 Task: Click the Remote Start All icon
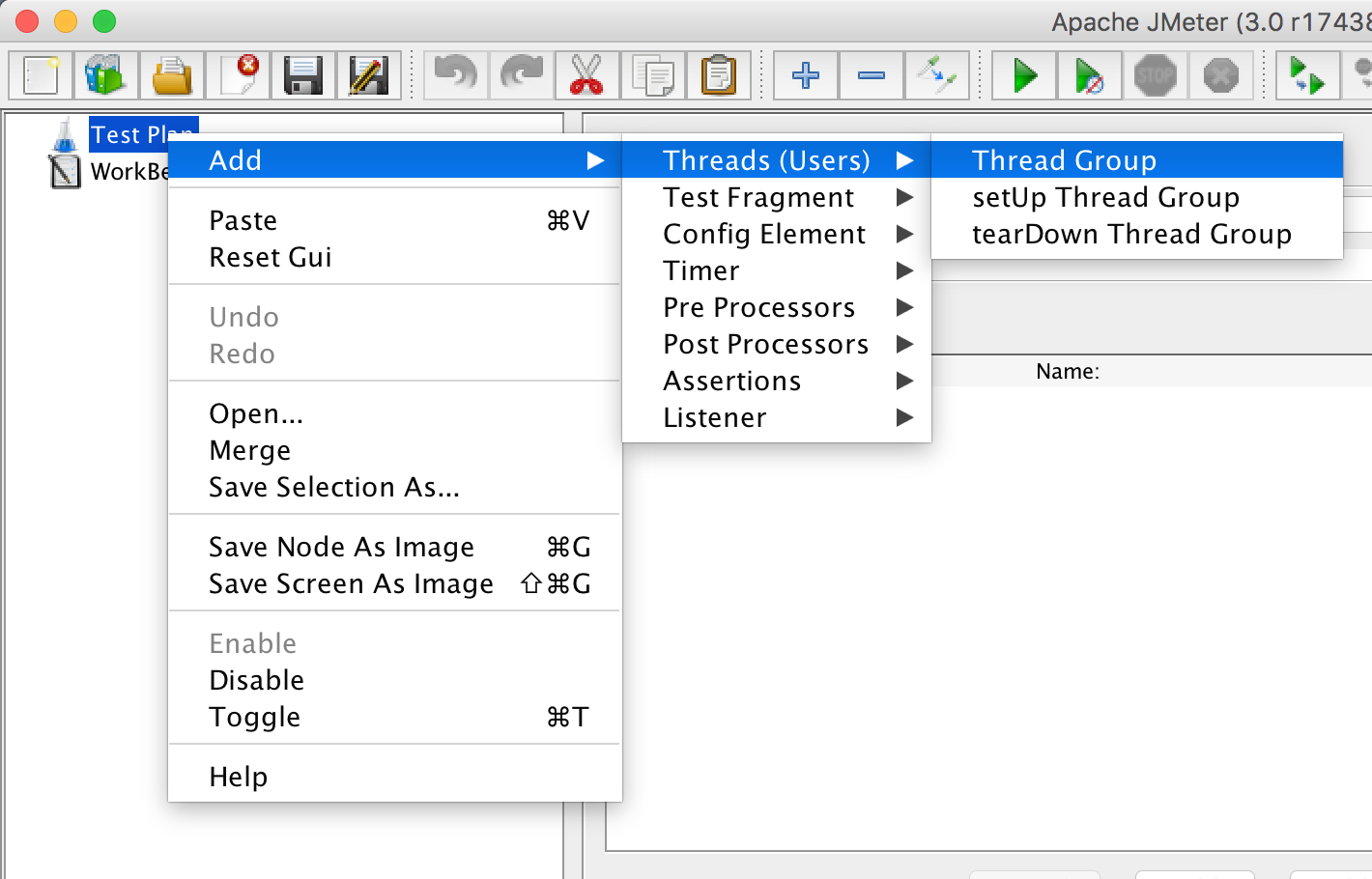point(1308,75)
